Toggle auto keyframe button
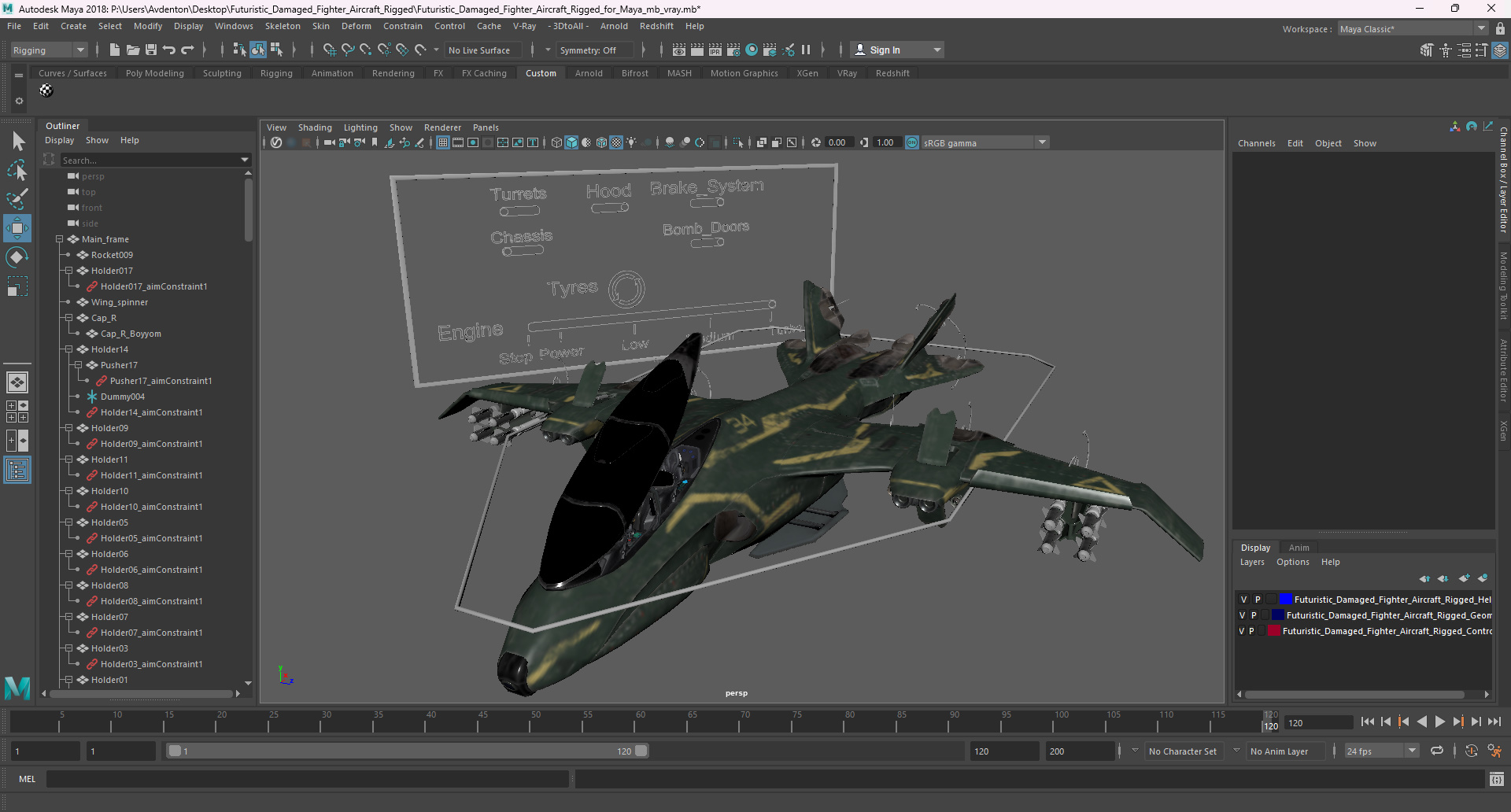1511x812 pixels. [x=1472, y=751]
